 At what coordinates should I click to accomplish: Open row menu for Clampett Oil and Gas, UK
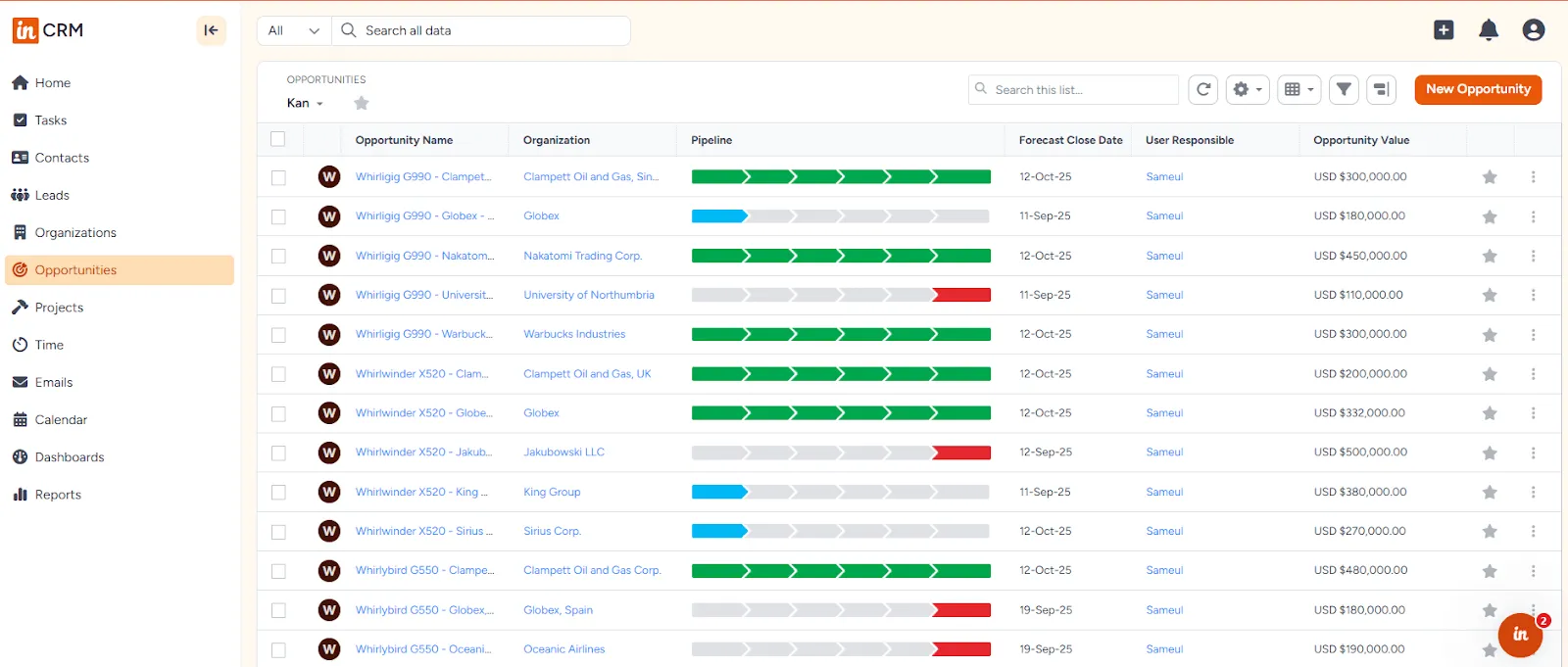pyautogui.click(x=1534, y=374)
